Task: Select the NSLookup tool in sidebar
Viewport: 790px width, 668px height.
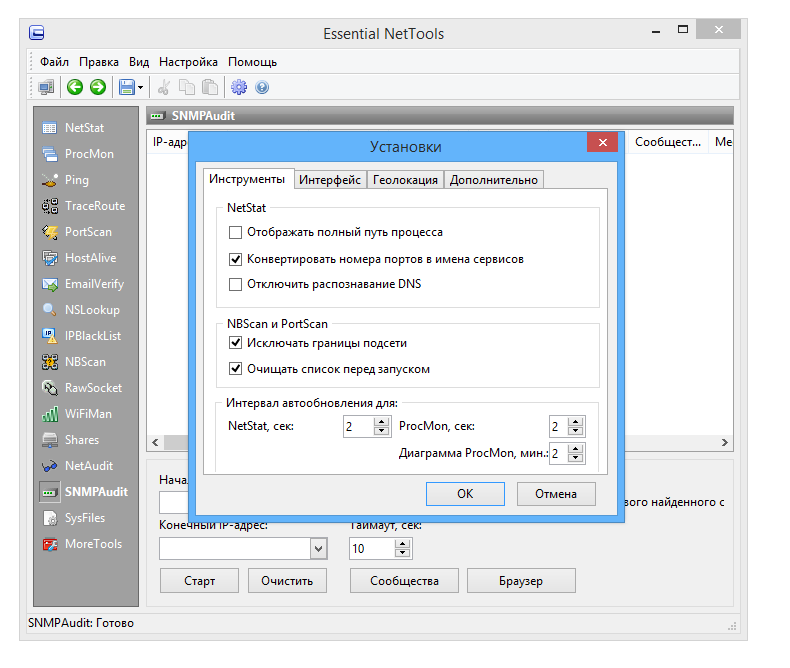Action: pyautogui.click(x=81, y=310)
